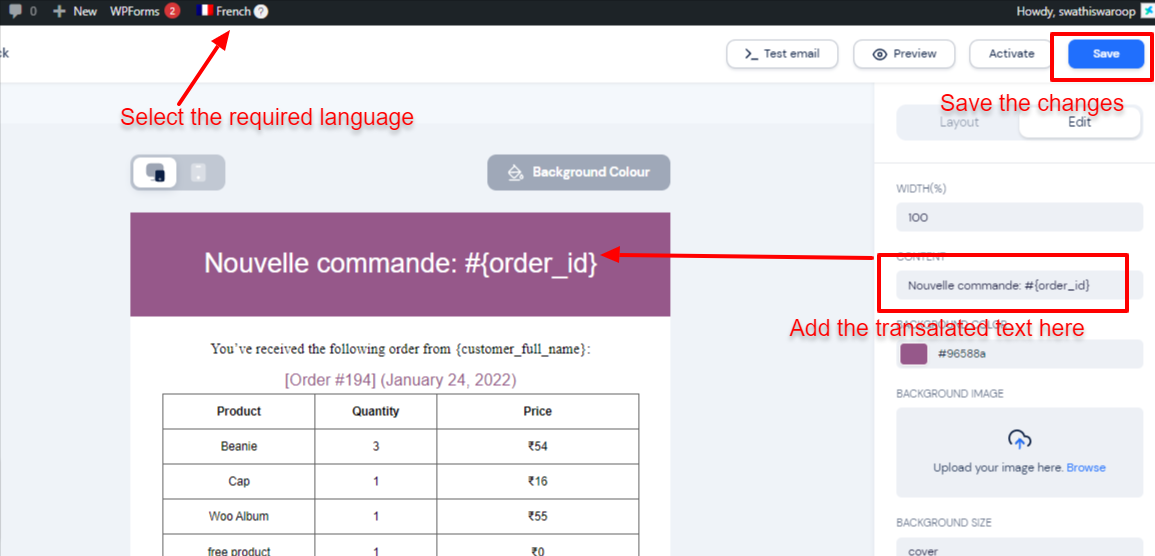Click the Test email button
Screen dimensions: 1155x556
coord(782,54)
